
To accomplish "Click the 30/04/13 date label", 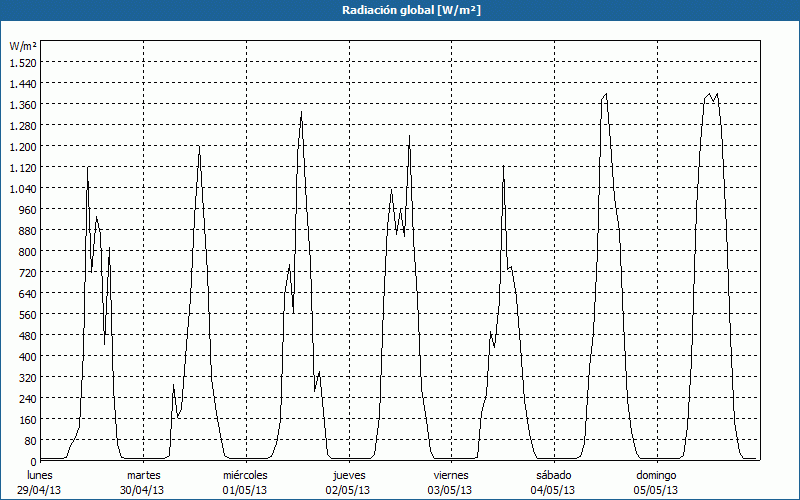I will (x=143, y=490).
